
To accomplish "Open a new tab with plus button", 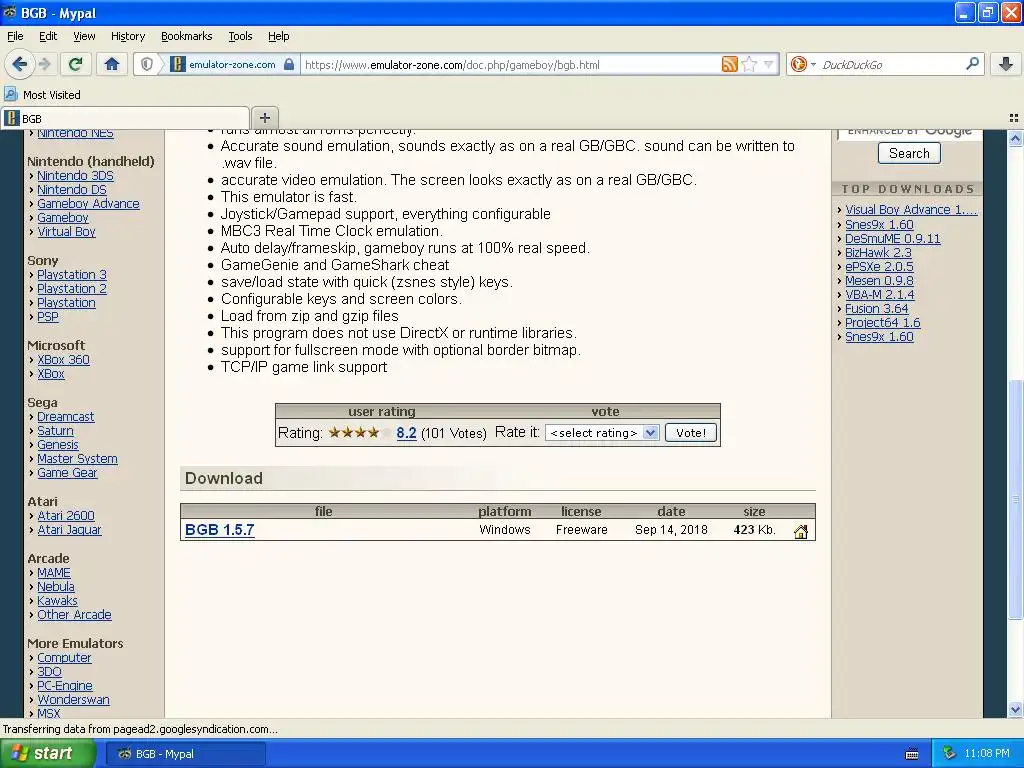I will [264, 118].
